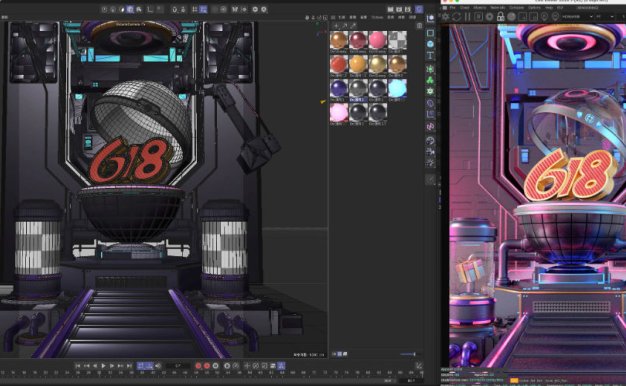The image size is (626, 386).
Task: Click the highlighted select tool in top toolbar
Action: coord(130,9)
